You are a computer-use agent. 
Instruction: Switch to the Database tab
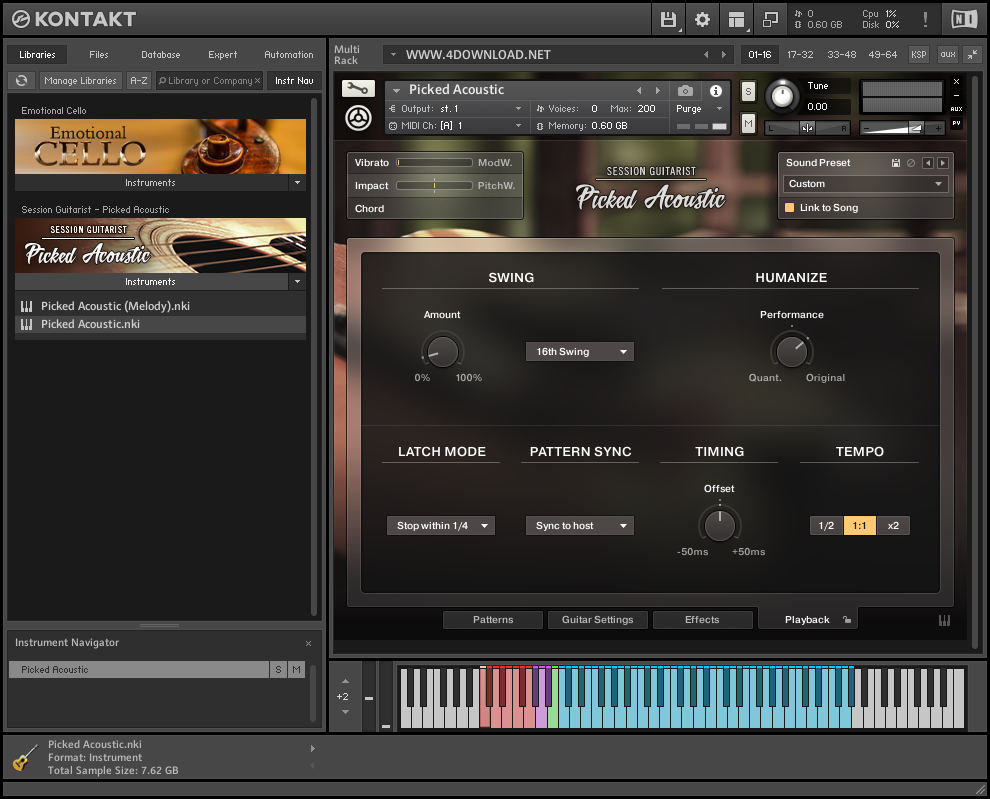tap(160, 55)
